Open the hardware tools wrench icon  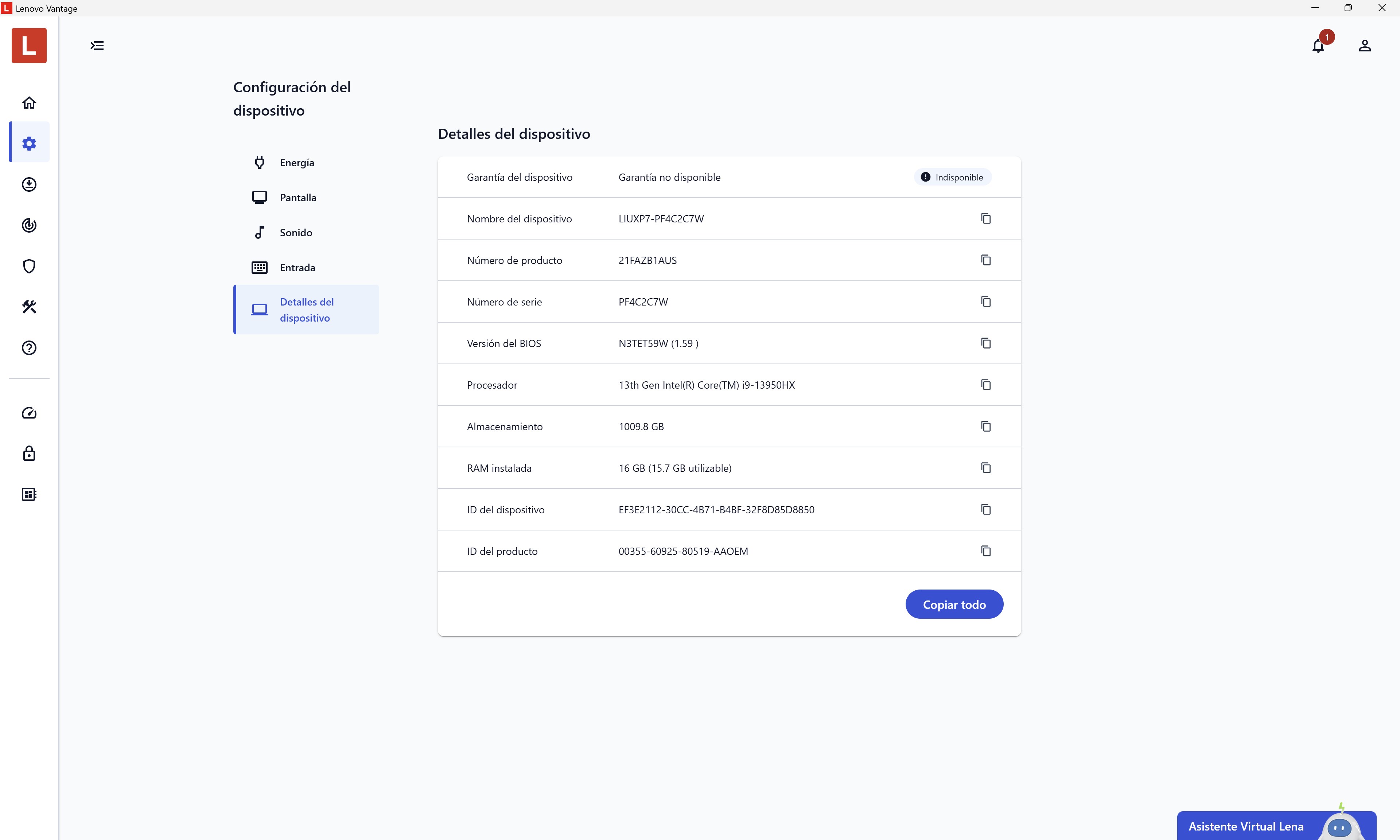(29, 307)
